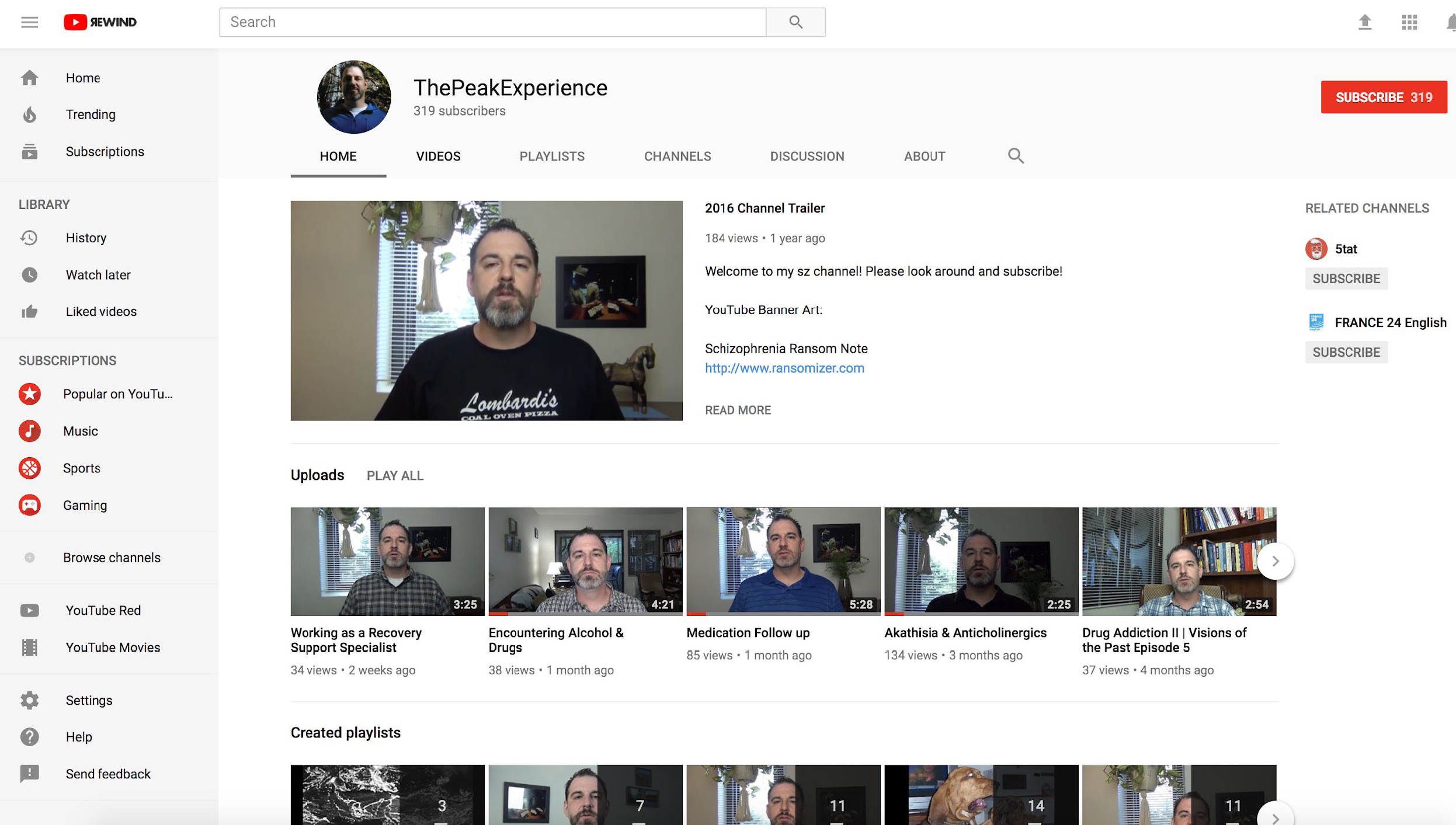This screenshot has height=825, width=1456.
Task: Switch to the ABOUT tab
Action: (924, 156)
